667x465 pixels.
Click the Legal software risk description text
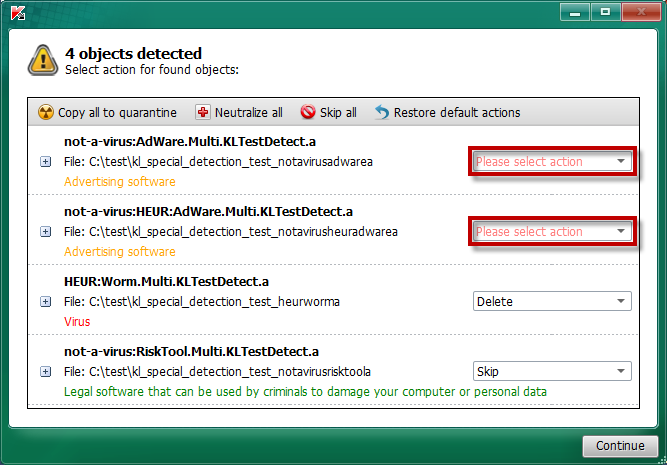pos(305,392)
